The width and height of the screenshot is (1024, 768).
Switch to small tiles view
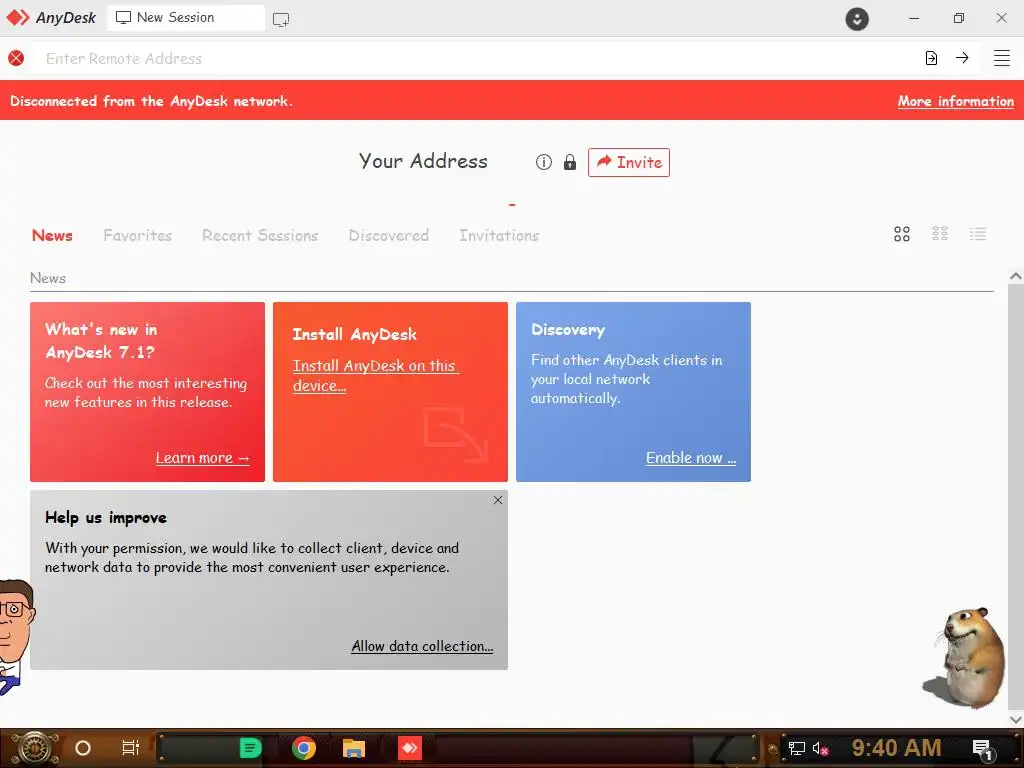tap(940, 234)
